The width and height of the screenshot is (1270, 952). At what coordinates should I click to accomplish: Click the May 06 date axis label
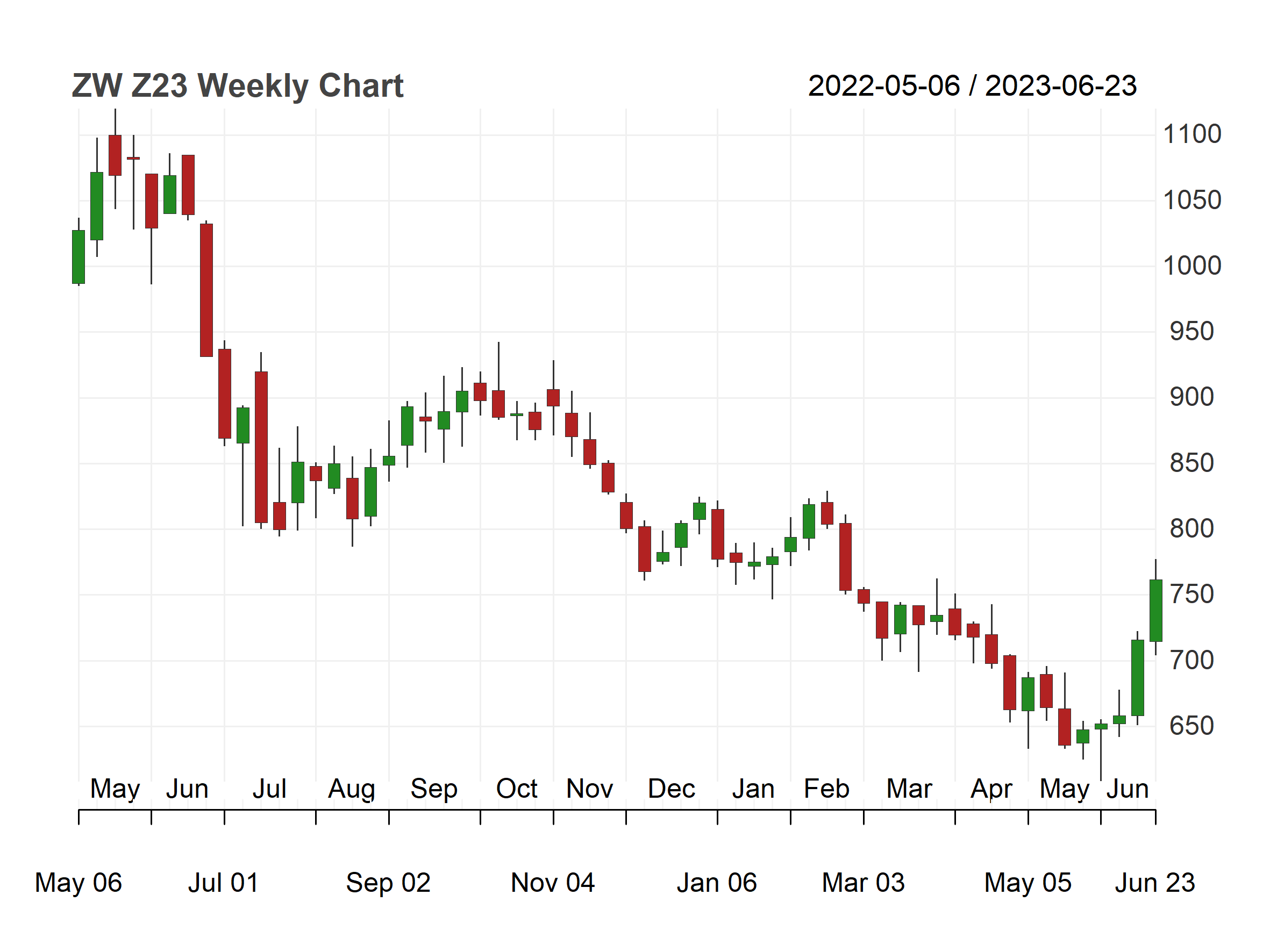(x=78, y=883)
